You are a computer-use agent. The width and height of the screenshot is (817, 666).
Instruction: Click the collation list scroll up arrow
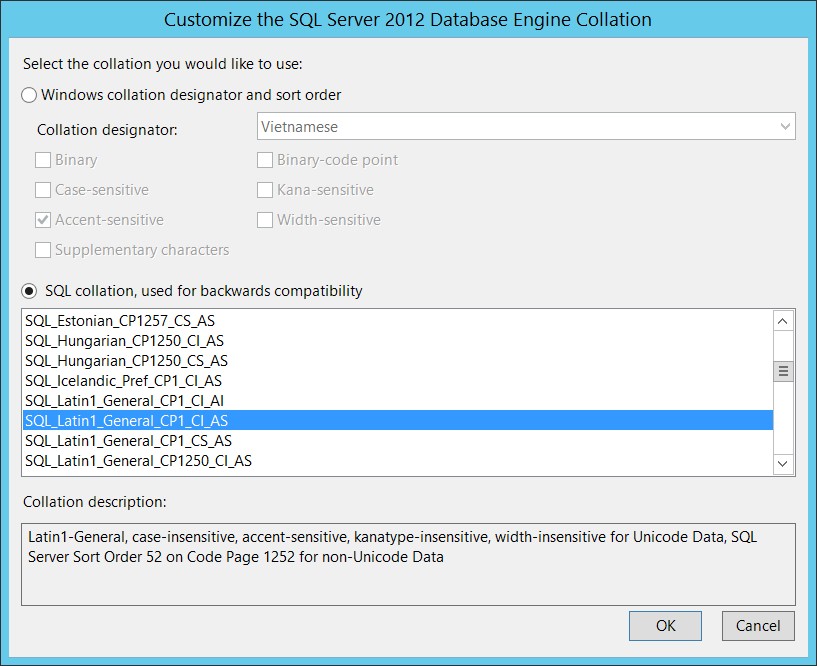[783, 321]
